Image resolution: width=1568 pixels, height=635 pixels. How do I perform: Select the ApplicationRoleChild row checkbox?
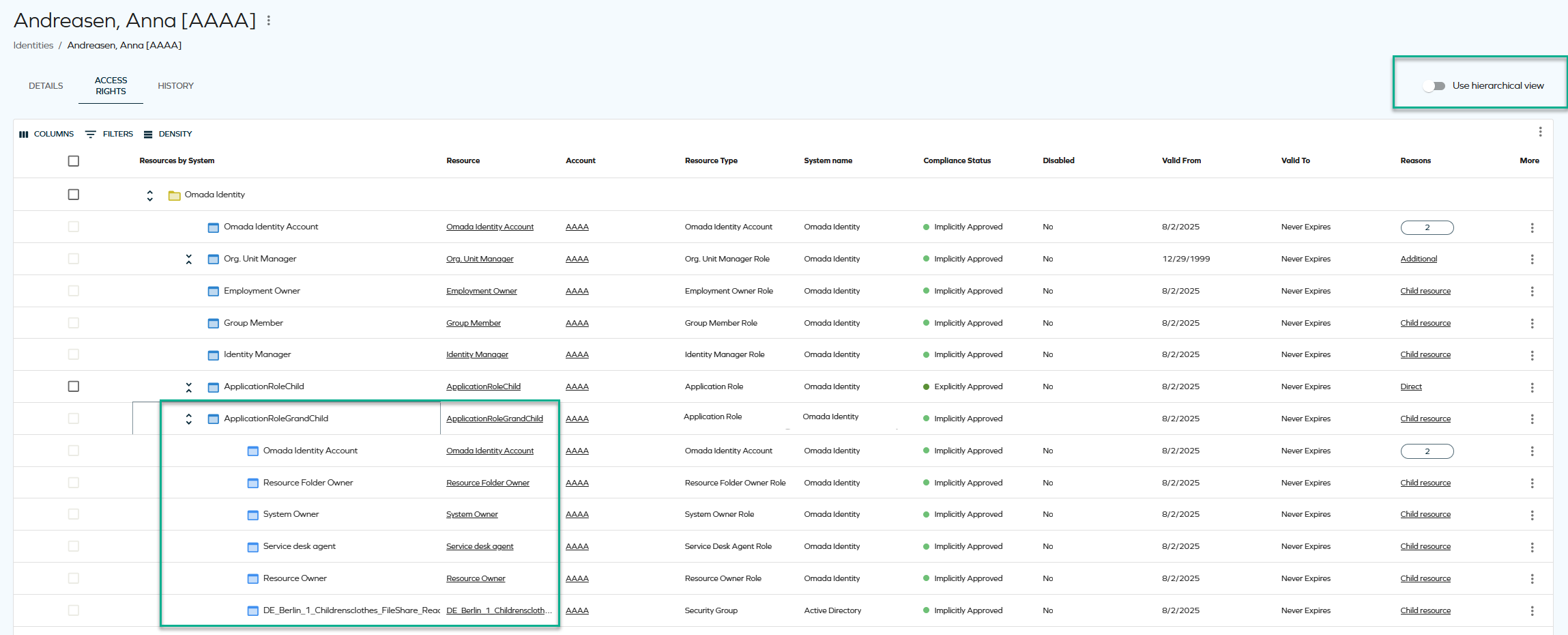coord(74,386)
